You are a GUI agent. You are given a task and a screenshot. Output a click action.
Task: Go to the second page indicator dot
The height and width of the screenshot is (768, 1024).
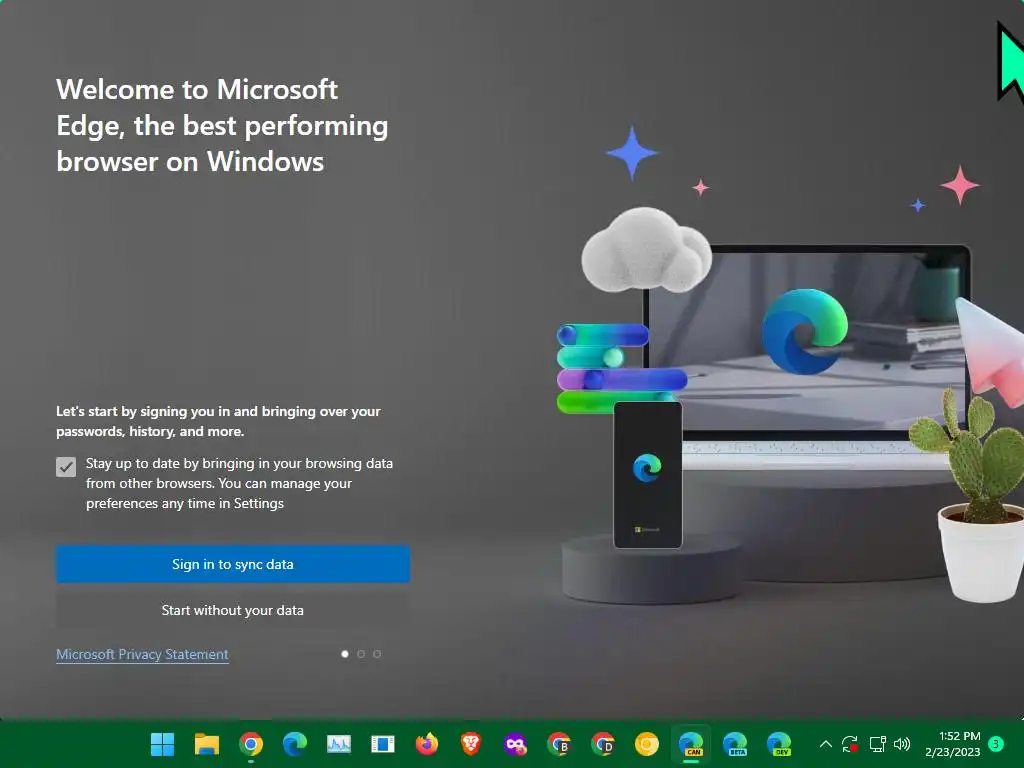[360, 654]
